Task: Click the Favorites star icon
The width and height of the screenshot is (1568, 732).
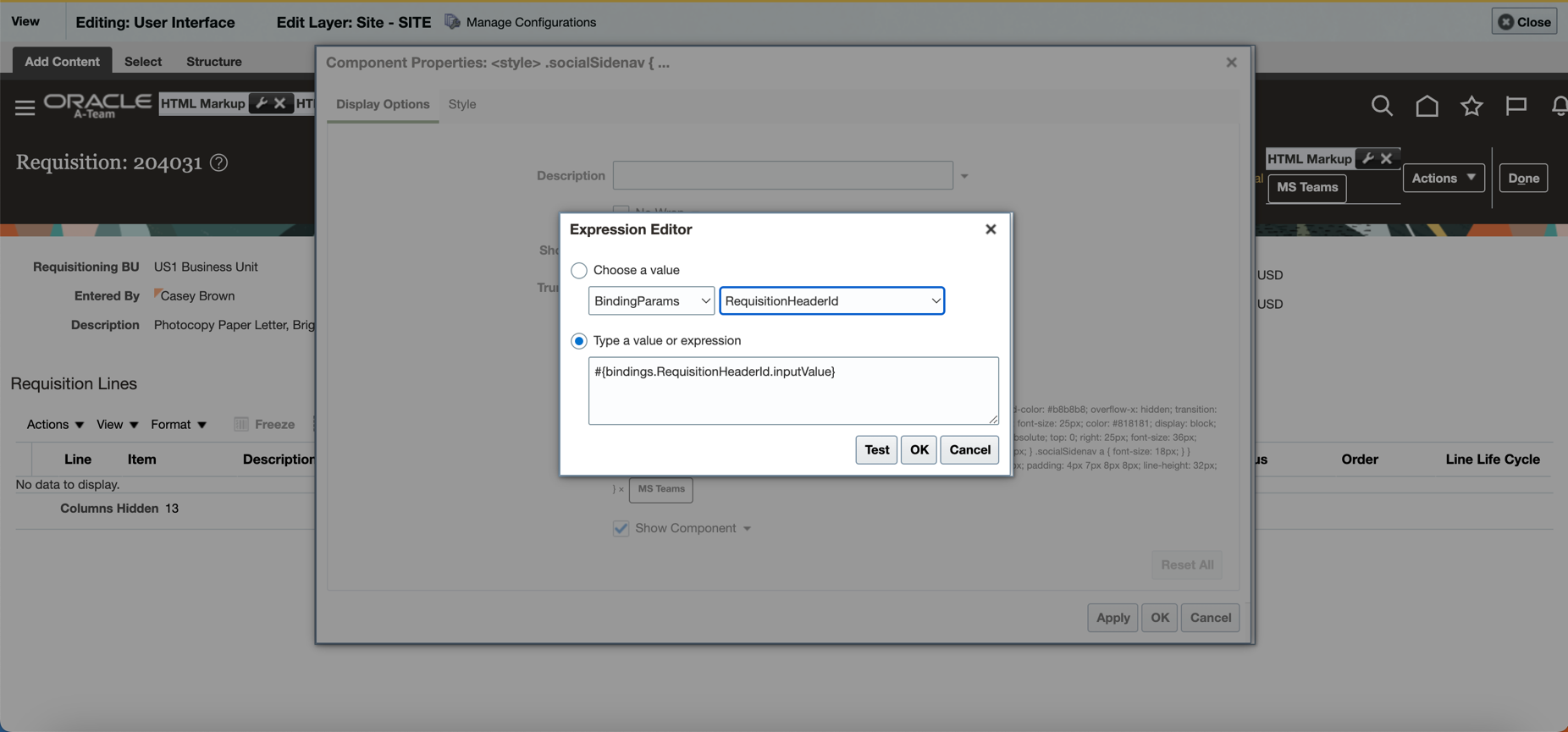Action: click(x=1471, y=106)
